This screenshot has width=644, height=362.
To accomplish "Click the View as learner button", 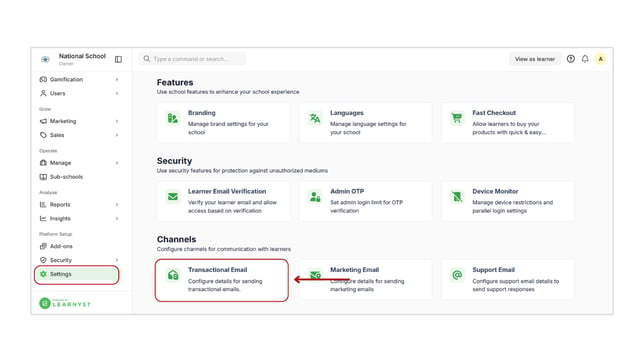I will pos(535,59).
